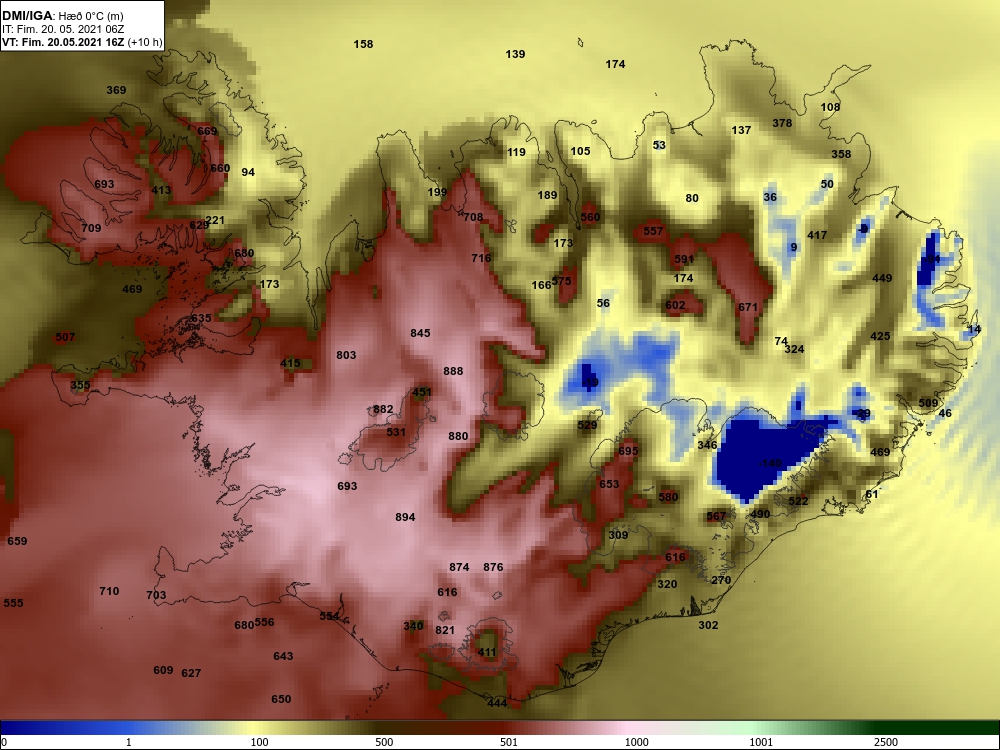Click the 500 label on the color scale
Screen dimensions: 1000x750
tap(384, 742)
